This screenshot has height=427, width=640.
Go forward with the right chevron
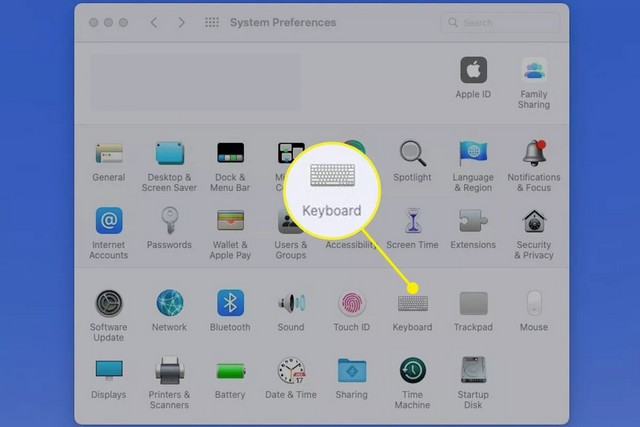point(181,22)
